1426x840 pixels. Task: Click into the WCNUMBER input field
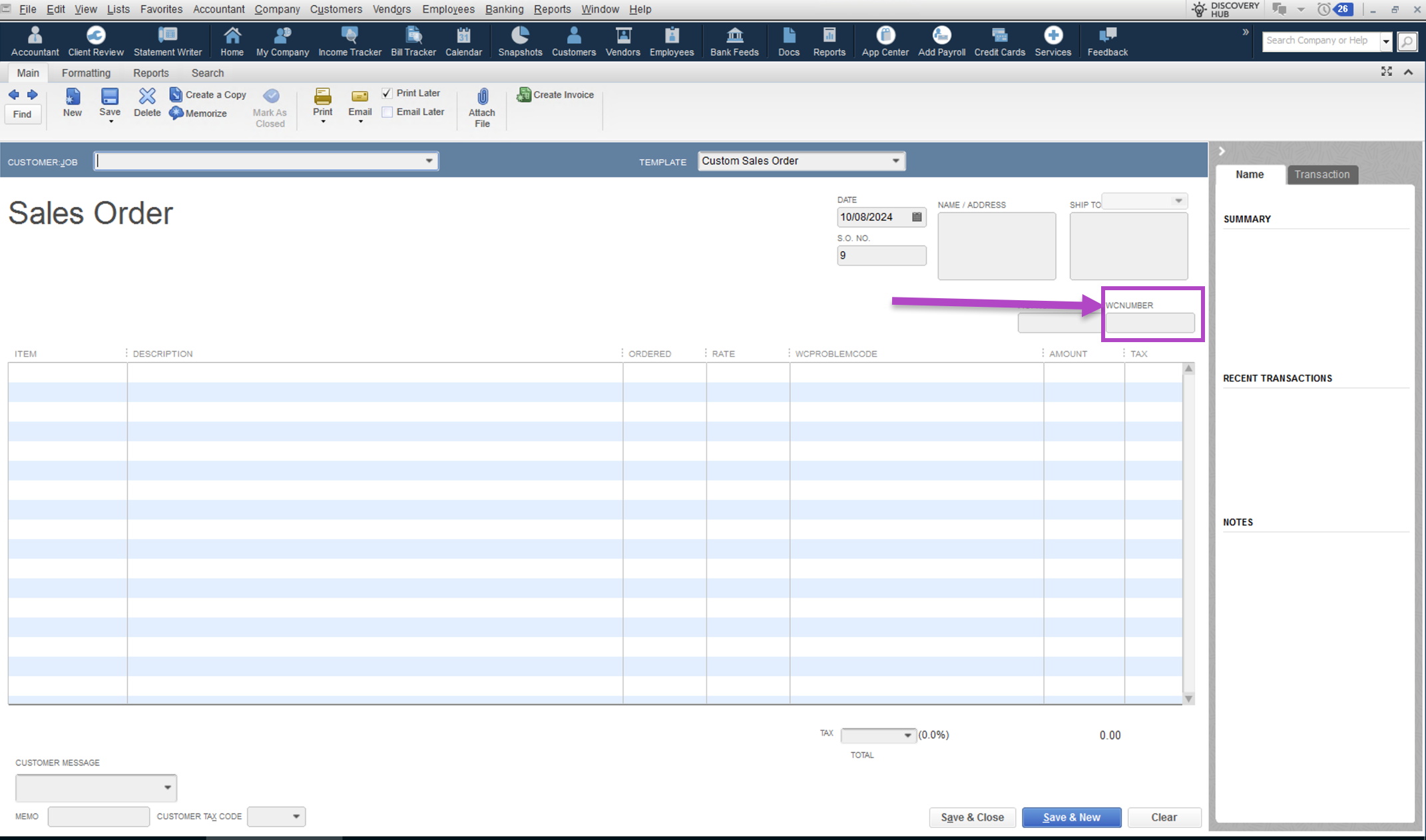(1150, 323)
